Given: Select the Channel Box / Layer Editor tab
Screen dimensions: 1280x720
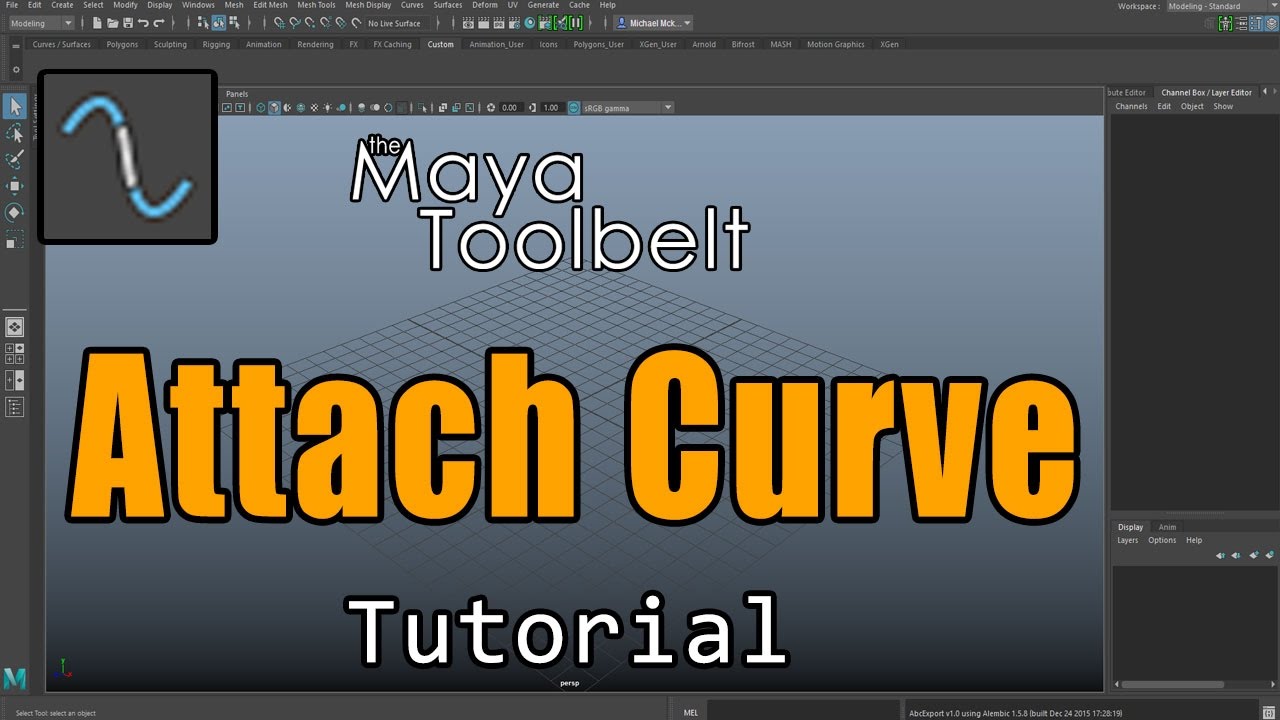Looking at the screenshot, I should tap(1206, 92).
